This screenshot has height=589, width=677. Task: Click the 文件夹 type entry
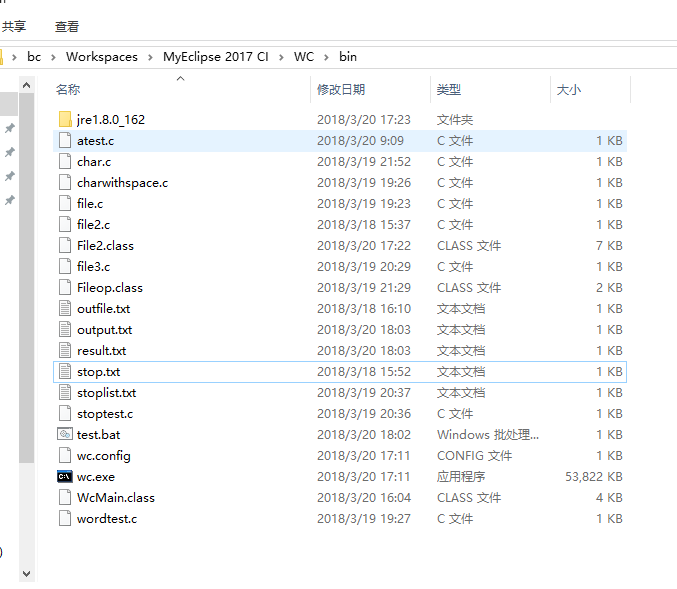click(455, 120)
